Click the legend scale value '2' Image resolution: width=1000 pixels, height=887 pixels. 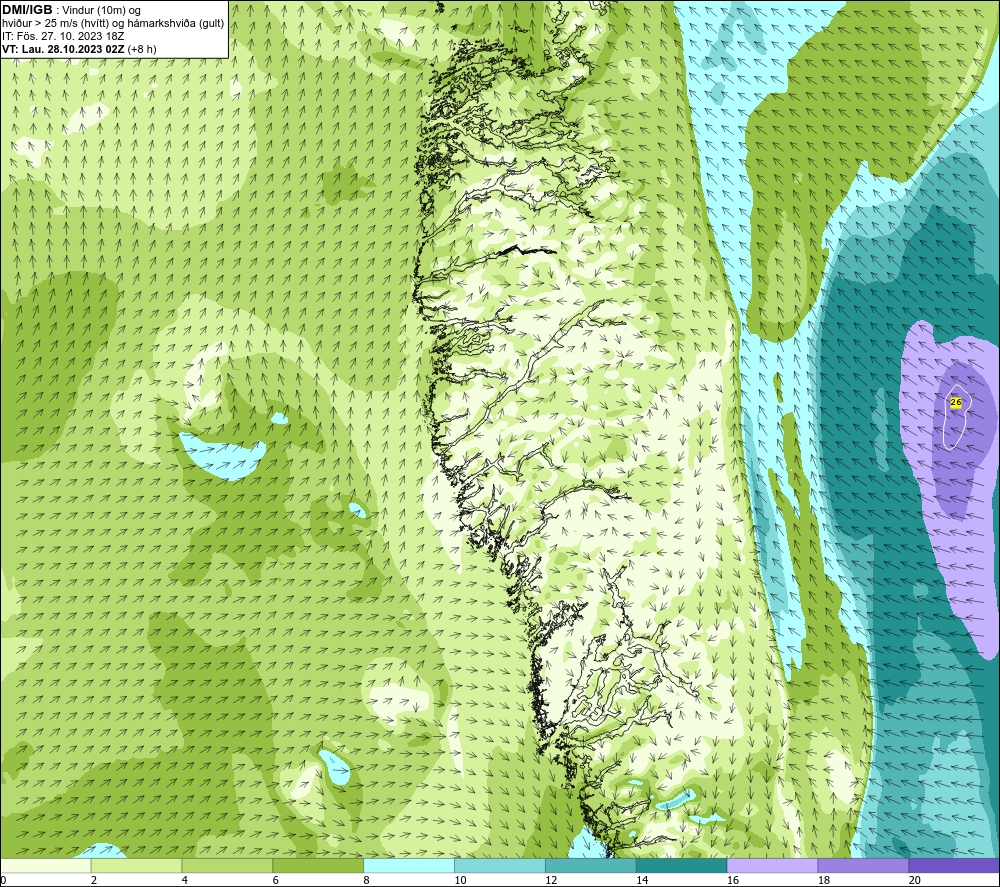[94, 881]
